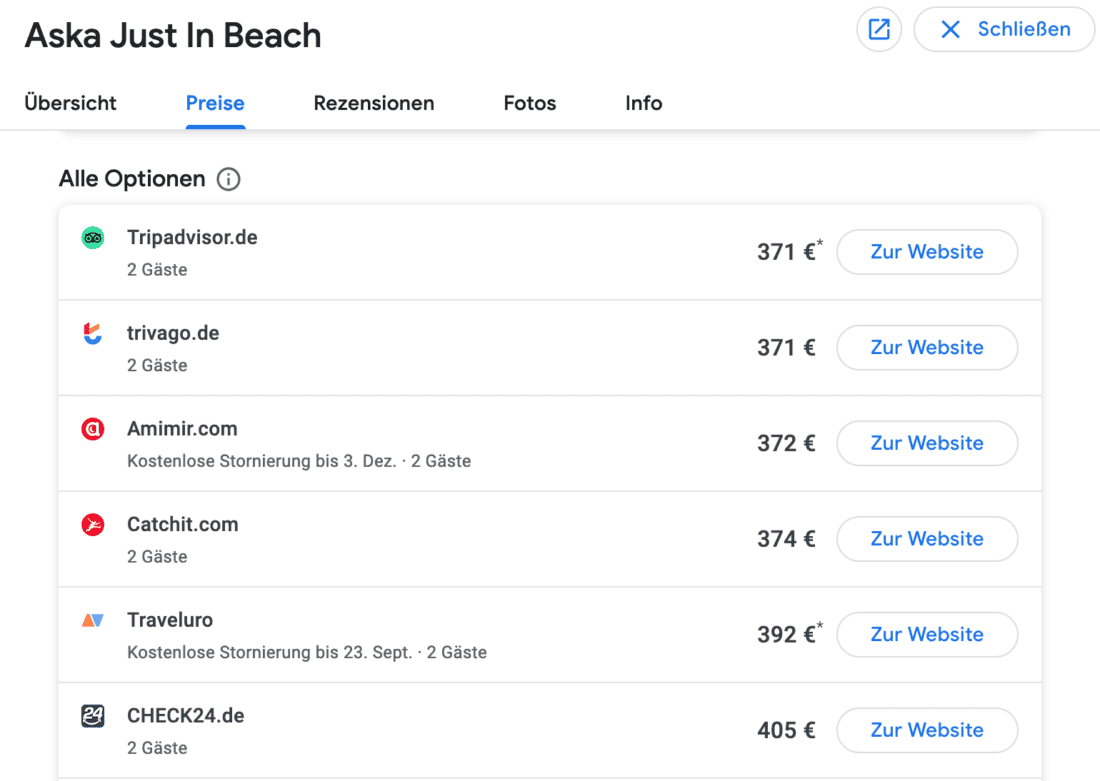Click Zur Website for Catchit.com
This screenshot has height=781, width=1100.
pyautogui.click(x=927, y=539)
